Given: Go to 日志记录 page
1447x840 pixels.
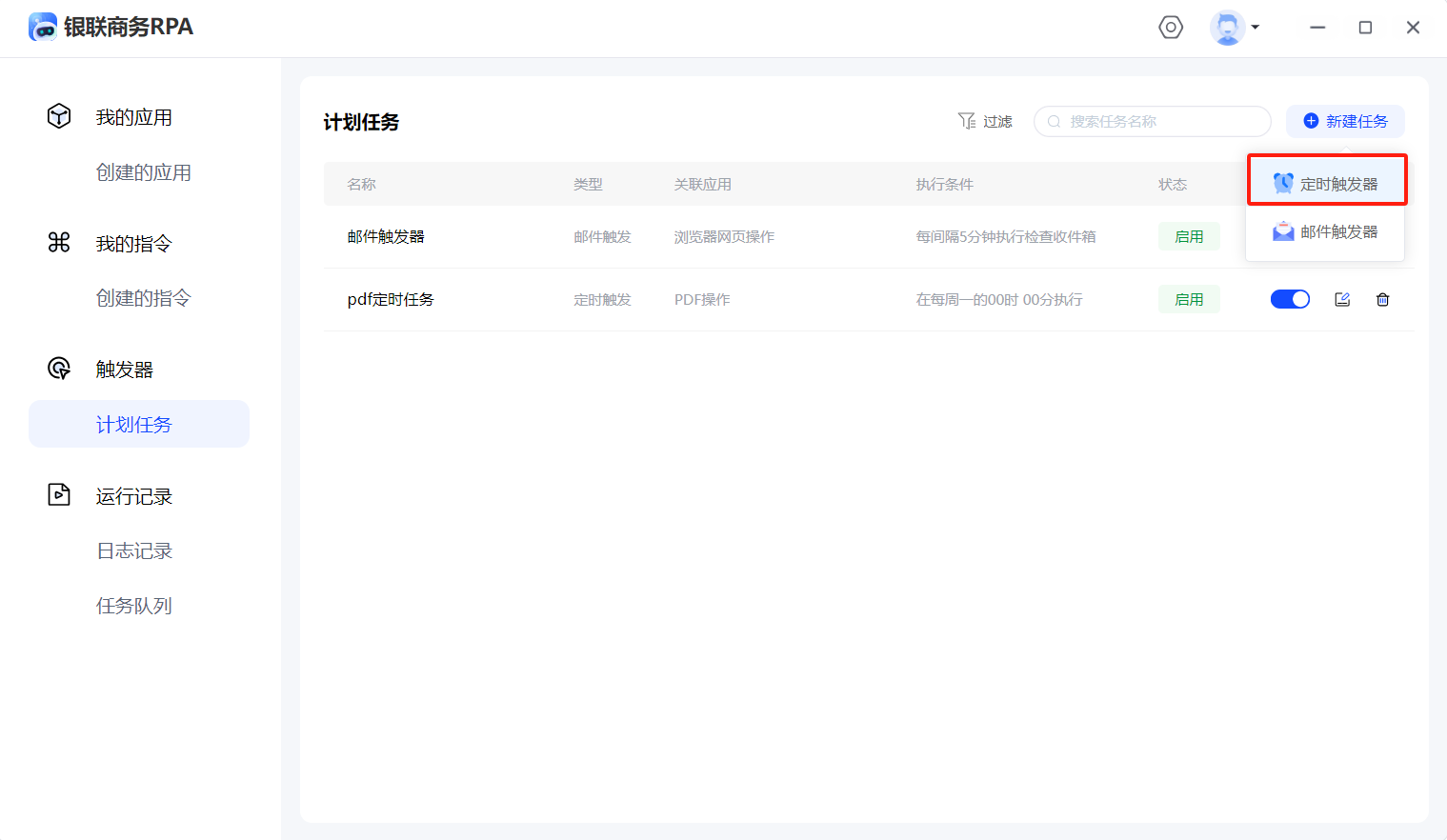Looking at the screenshot, I should (x=134, y=551).
